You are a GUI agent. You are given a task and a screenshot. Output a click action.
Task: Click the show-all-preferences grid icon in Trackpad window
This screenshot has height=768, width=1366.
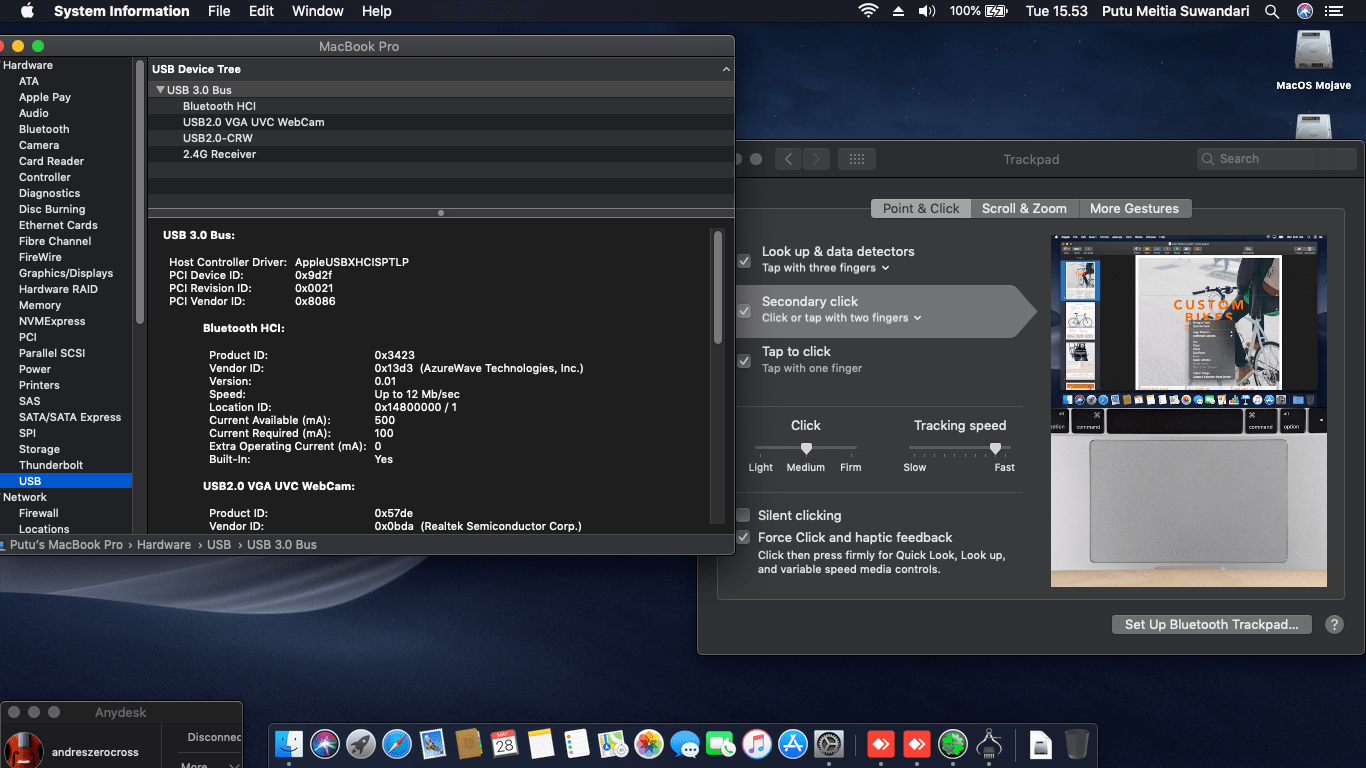(857, 158)
